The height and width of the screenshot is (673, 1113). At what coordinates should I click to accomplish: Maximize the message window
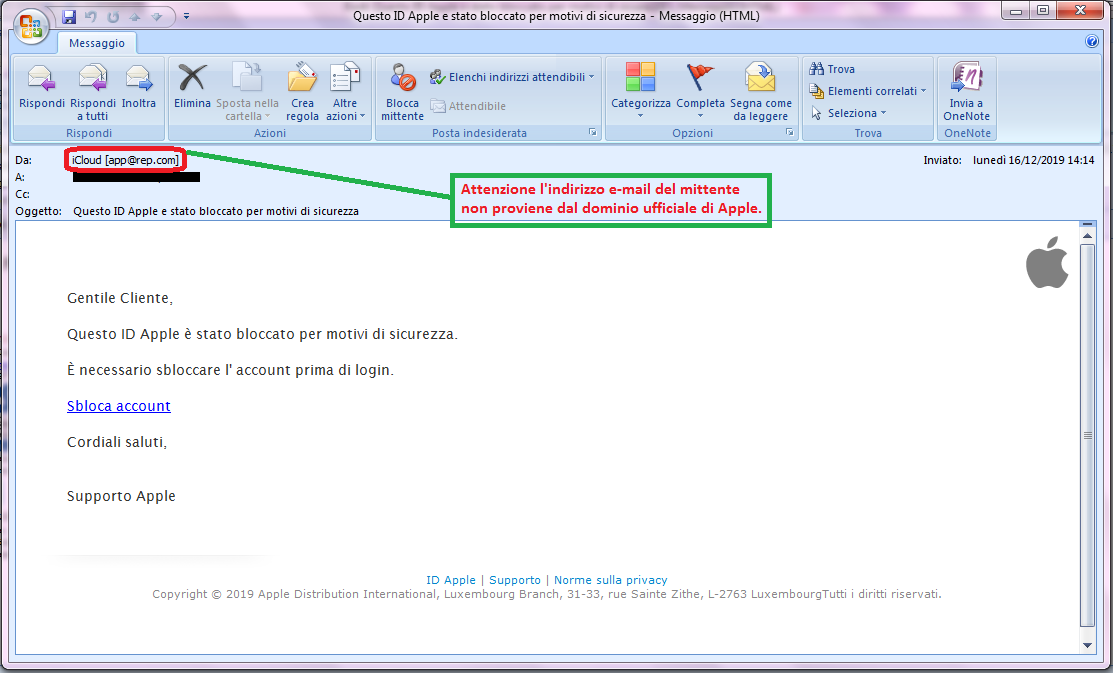[x=1043, y=11]
